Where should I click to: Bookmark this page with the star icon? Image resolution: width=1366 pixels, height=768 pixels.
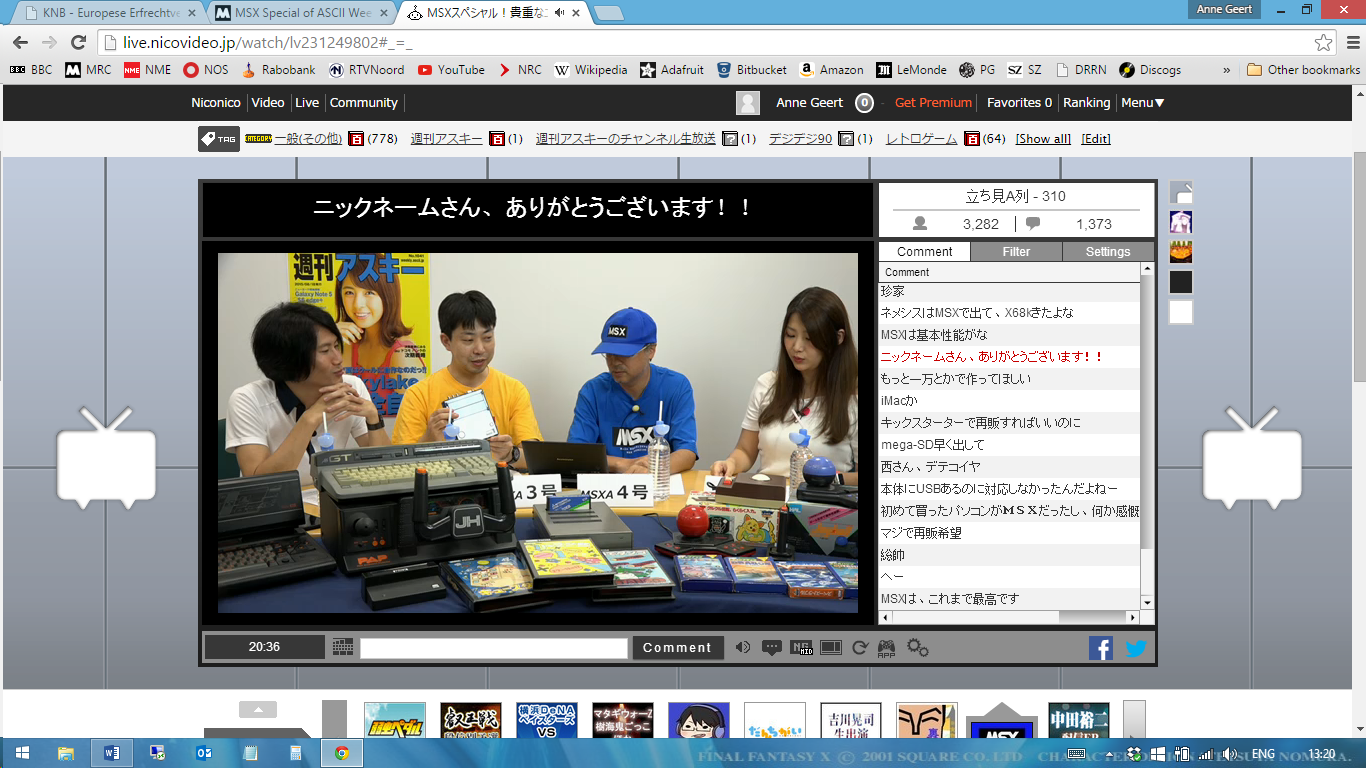click(x=1323, y=42)
